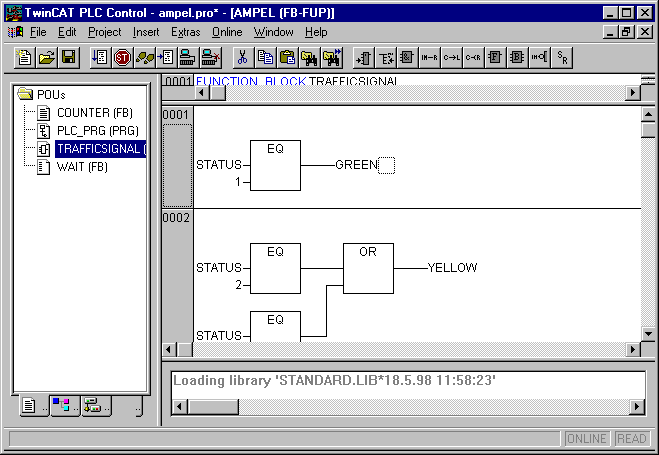
Task: Click the Find next binoculars icon
Action: (x=332, y=58)
